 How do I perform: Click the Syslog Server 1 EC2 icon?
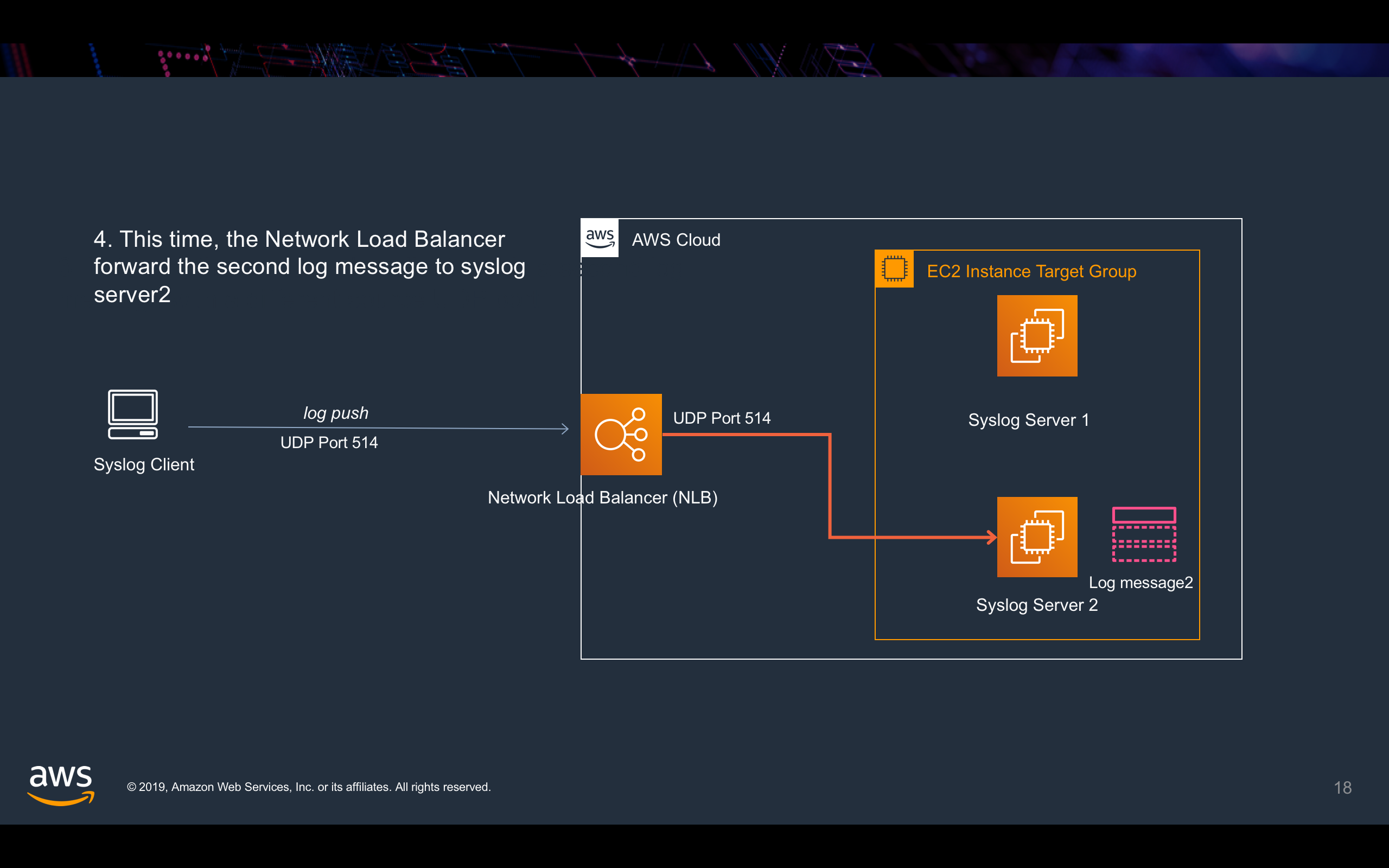tap(1036, 336)
